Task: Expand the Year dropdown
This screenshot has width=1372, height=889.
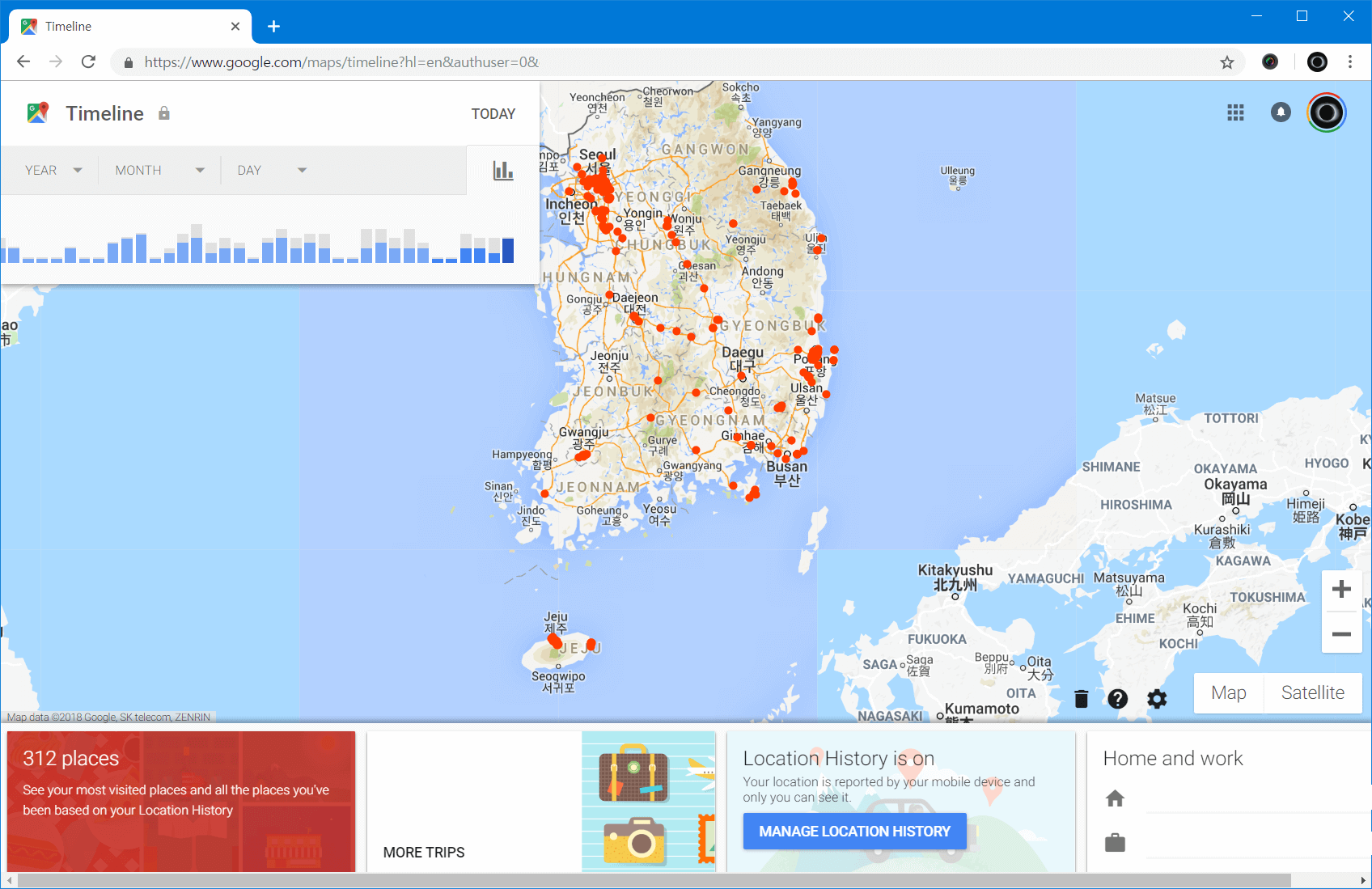Action: (x=53, y=170)
